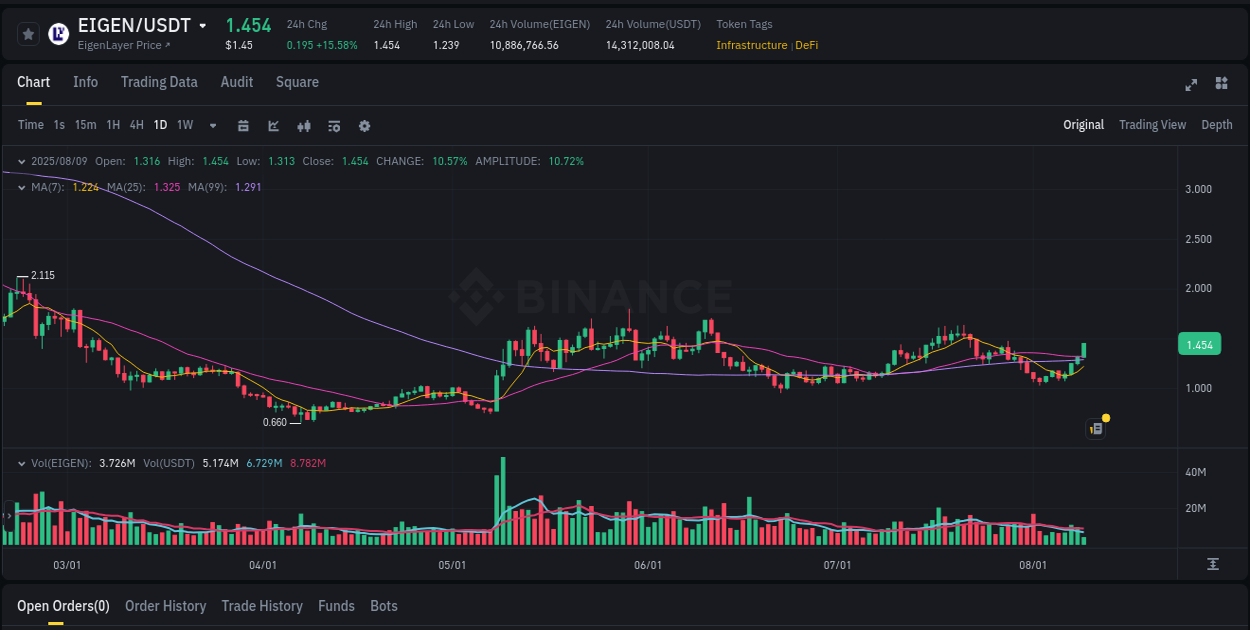Open the Order History tab
The image size is (1250, 630).
coord(165,605)
